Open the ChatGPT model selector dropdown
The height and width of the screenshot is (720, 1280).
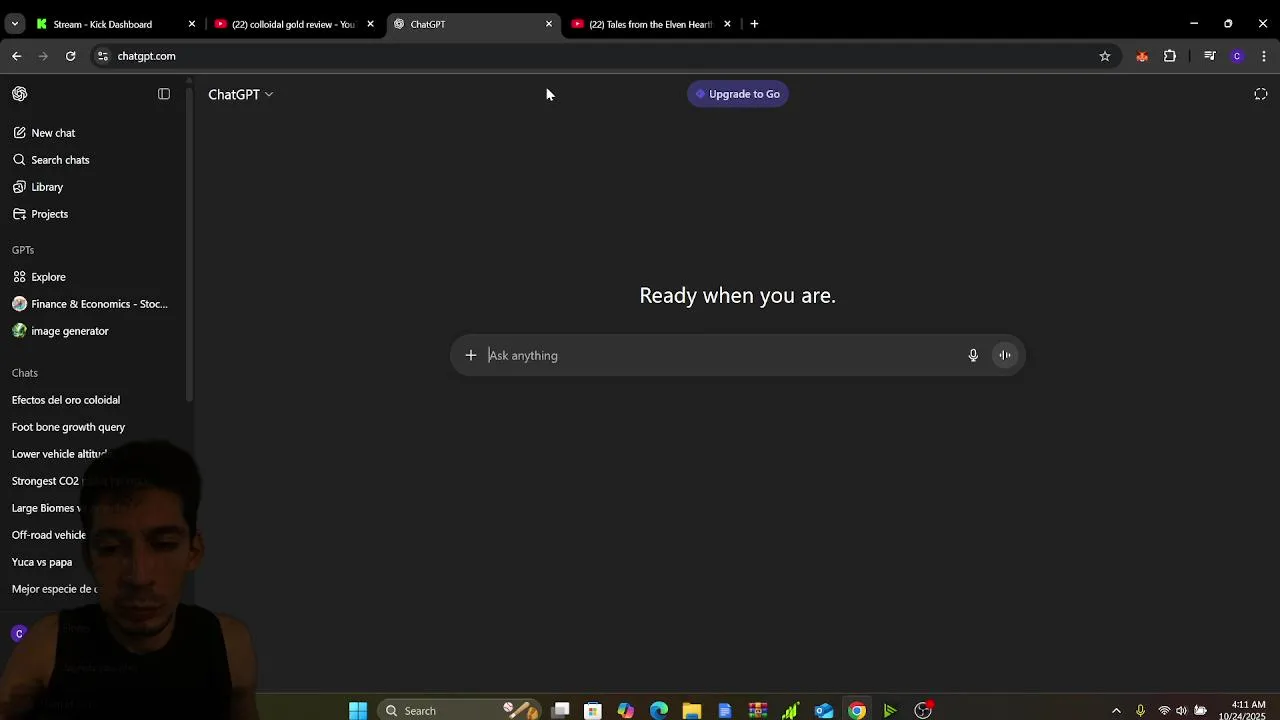tap(241, 94)
